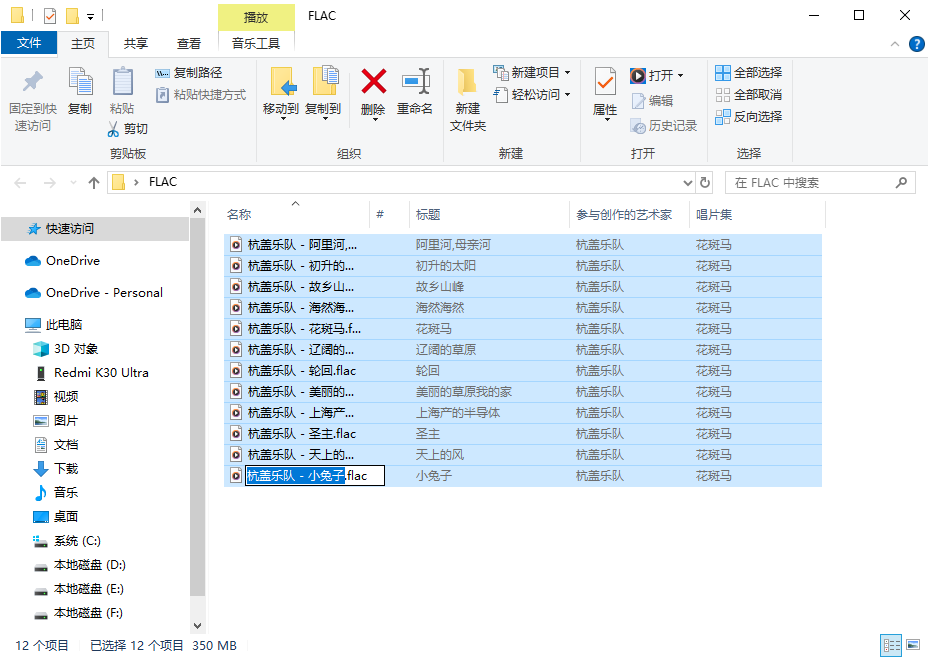The width and height of the screenshot is (929, 658).
Task: Open the Properties (属性) ribbon icon
Action: click(605, 82)
